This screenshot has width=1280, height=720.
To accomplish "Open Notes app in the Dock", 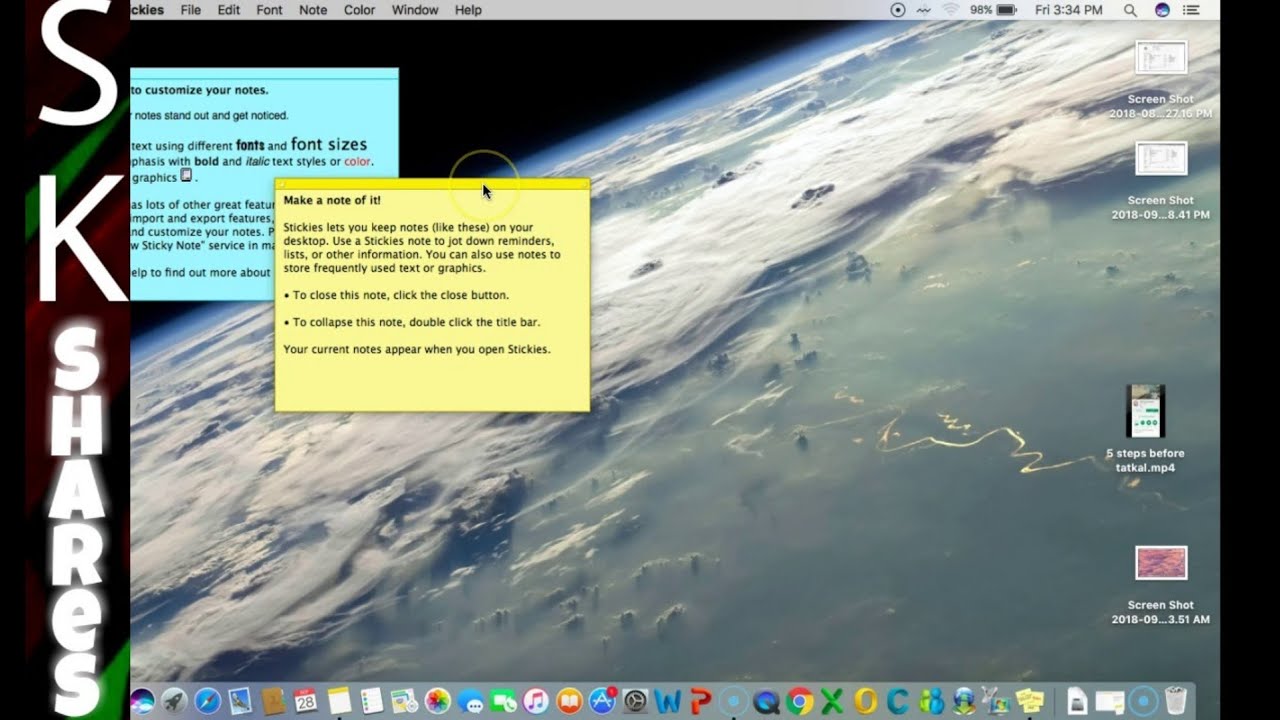I will pos(339,701).
